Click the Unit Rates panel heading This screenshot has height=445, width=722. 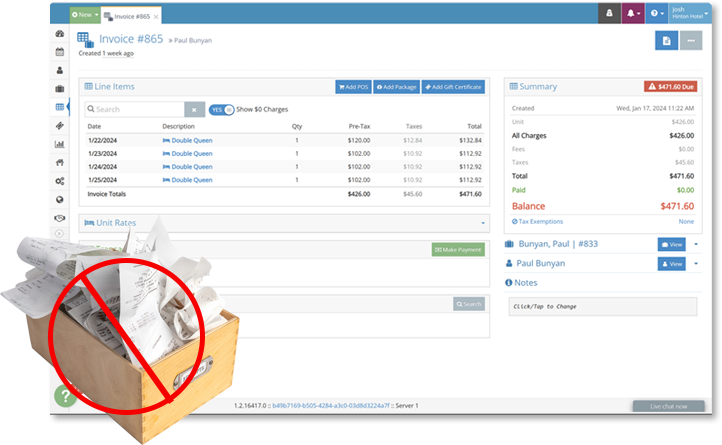[110, 223]
